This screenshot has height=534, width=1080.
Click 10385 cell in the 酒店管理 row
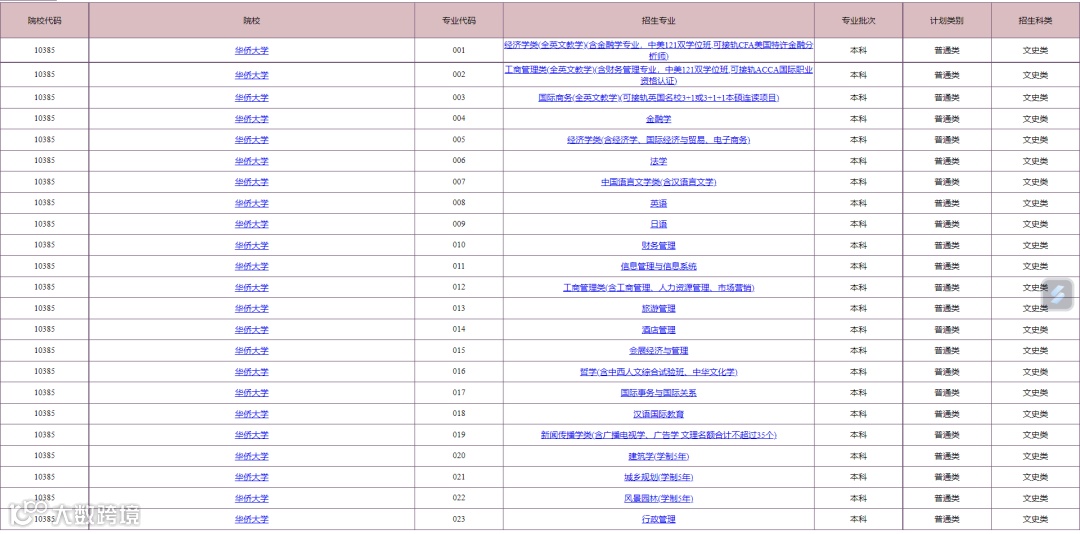click(45, 330)
